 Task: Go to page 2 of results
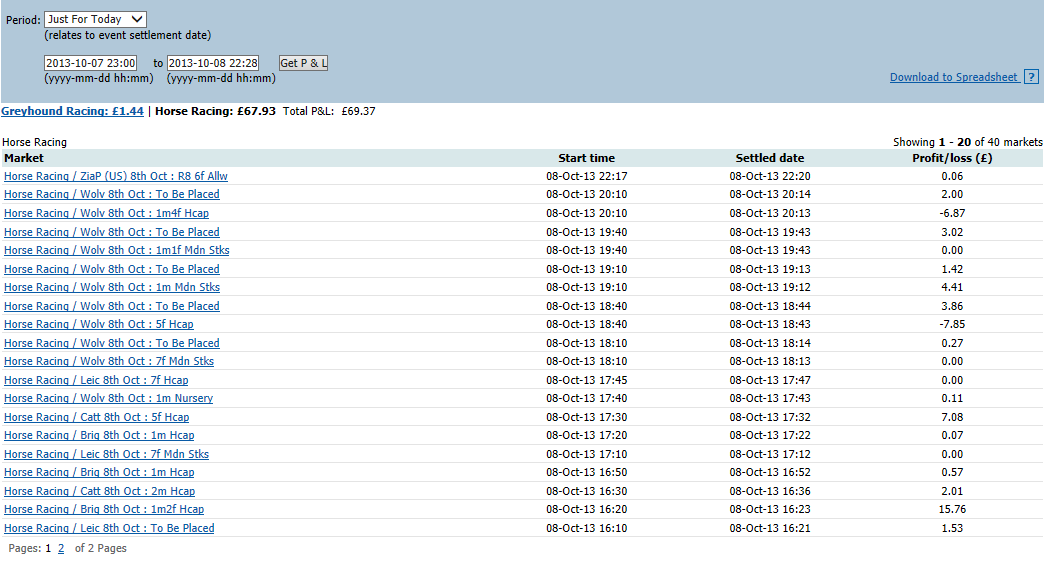(61, 549)
